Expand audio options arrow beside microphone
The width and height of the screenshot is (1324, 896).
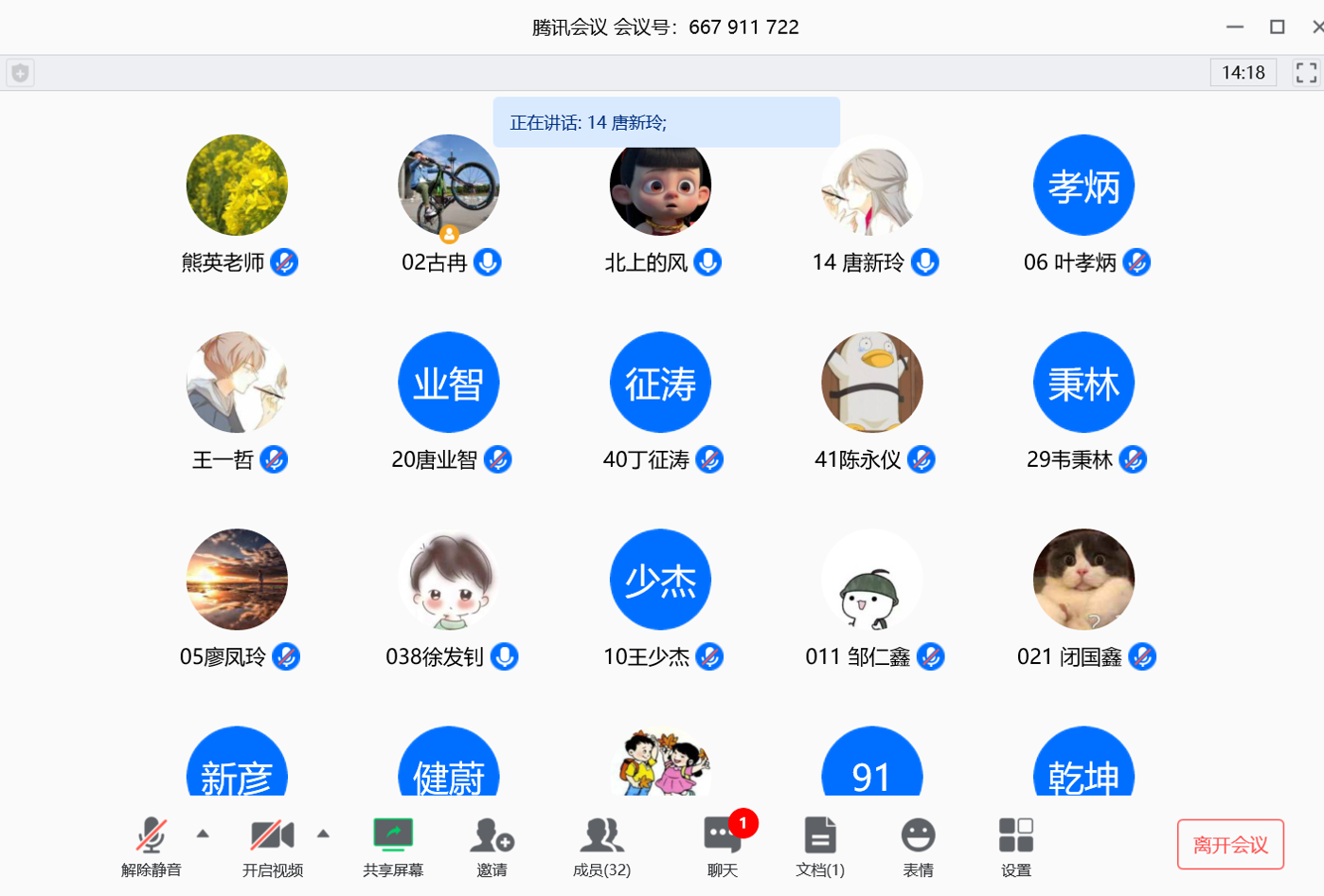coord(203,834)
